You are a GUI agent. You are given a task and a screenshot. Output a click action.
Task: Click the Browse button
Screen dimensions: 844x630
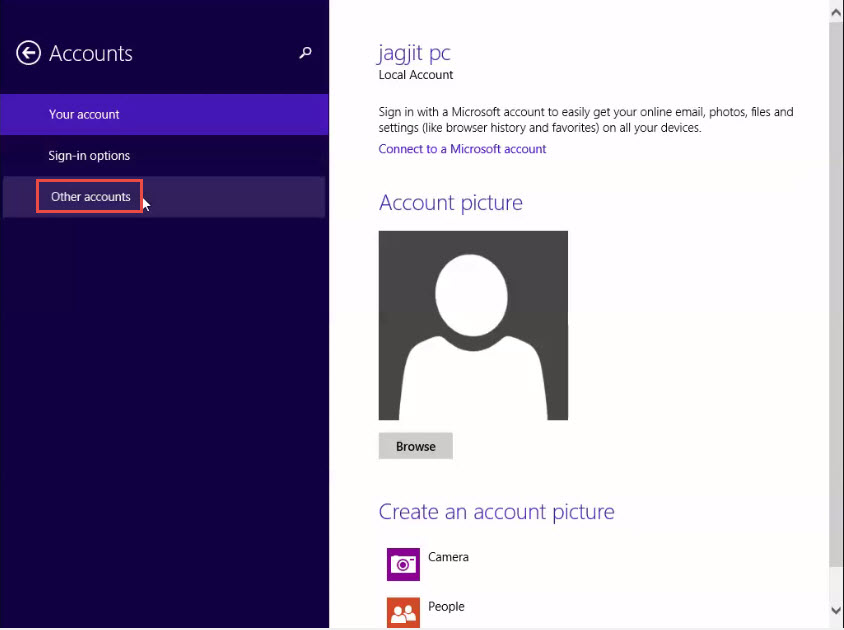416,446
